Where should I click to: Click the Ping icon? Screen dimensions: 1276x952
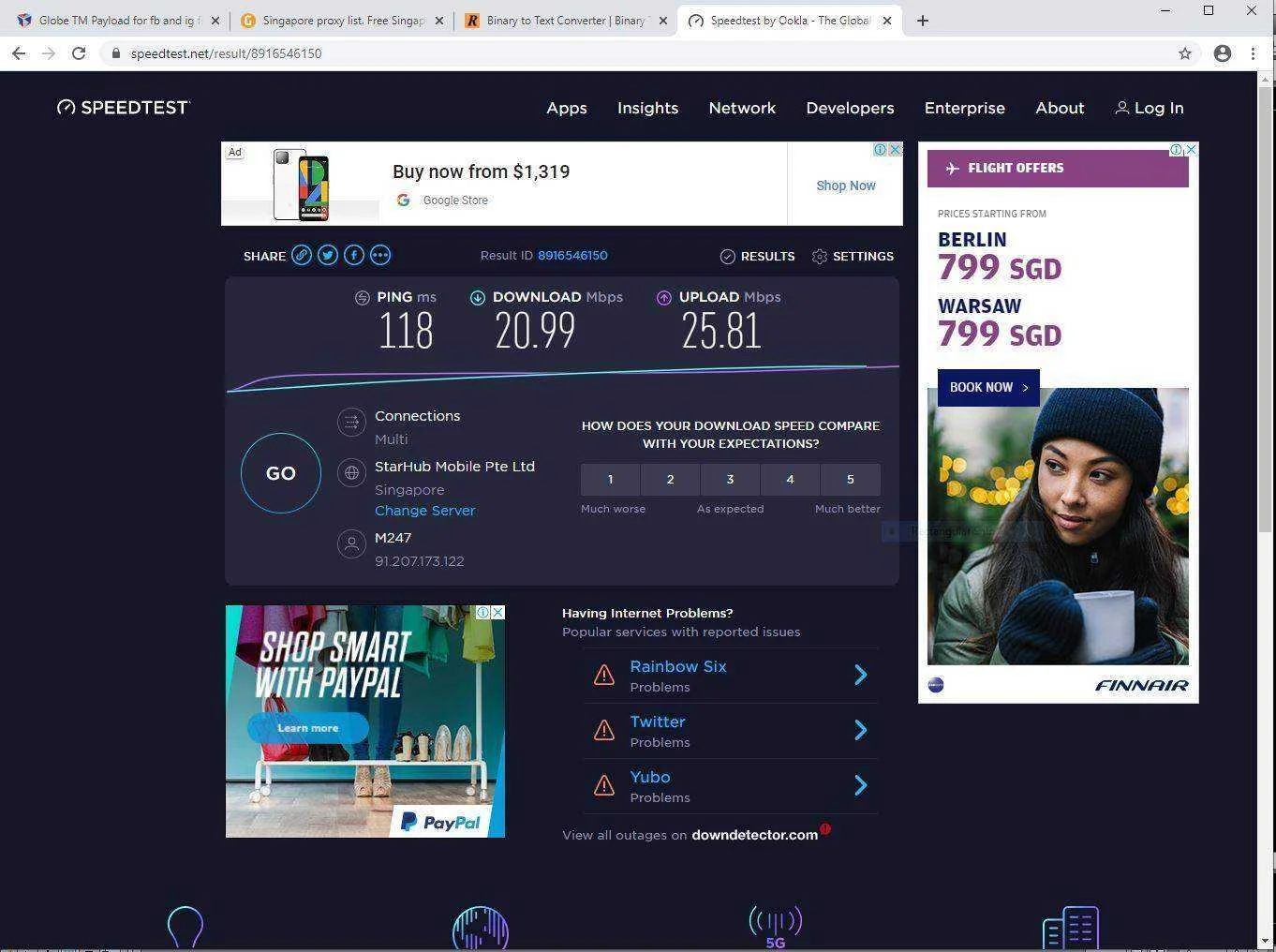(363, 297)
